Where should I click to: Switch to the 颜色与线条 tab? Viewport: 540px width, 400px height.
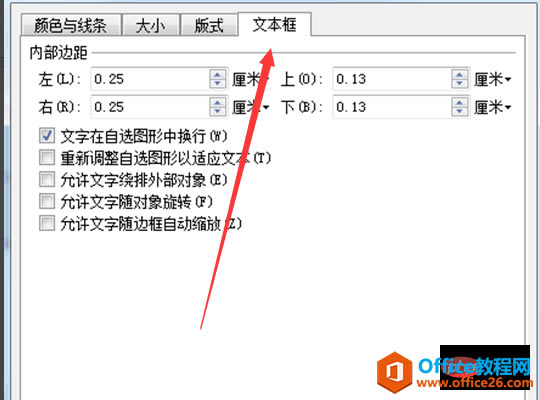tap(71, 25)
